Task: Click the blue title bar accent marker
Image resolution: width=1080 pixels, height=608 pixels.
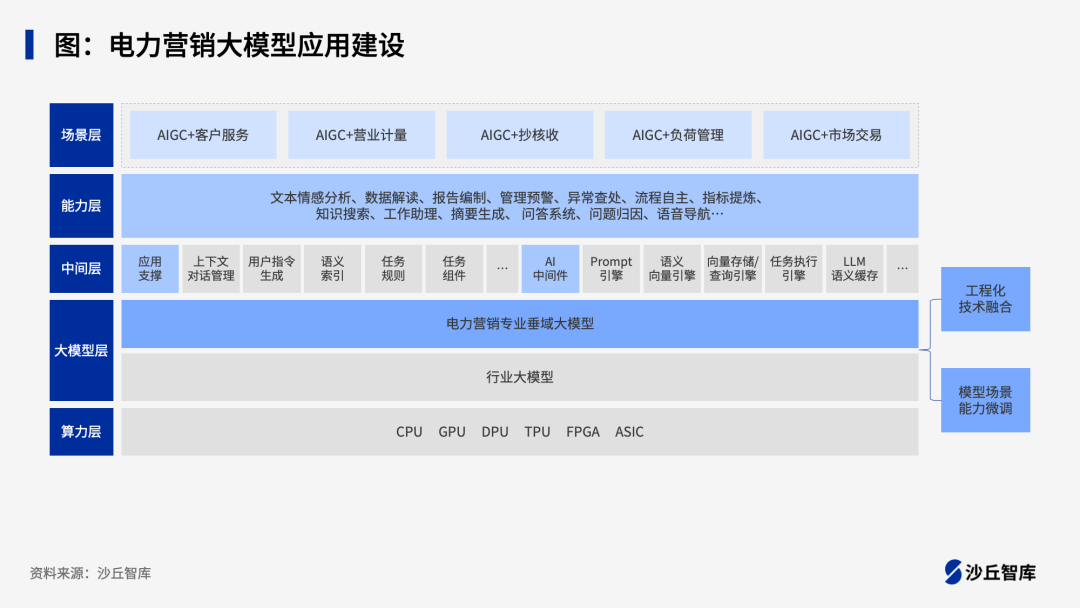Action: coord(27,42)
